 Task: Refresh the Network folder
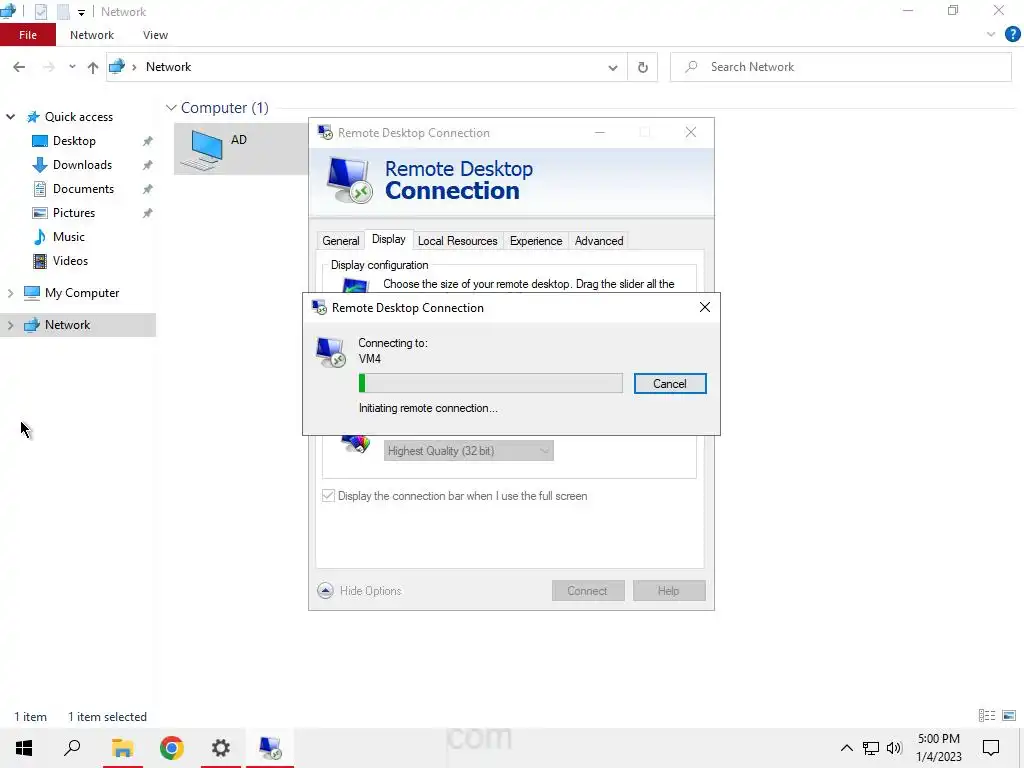click(643, 67)
